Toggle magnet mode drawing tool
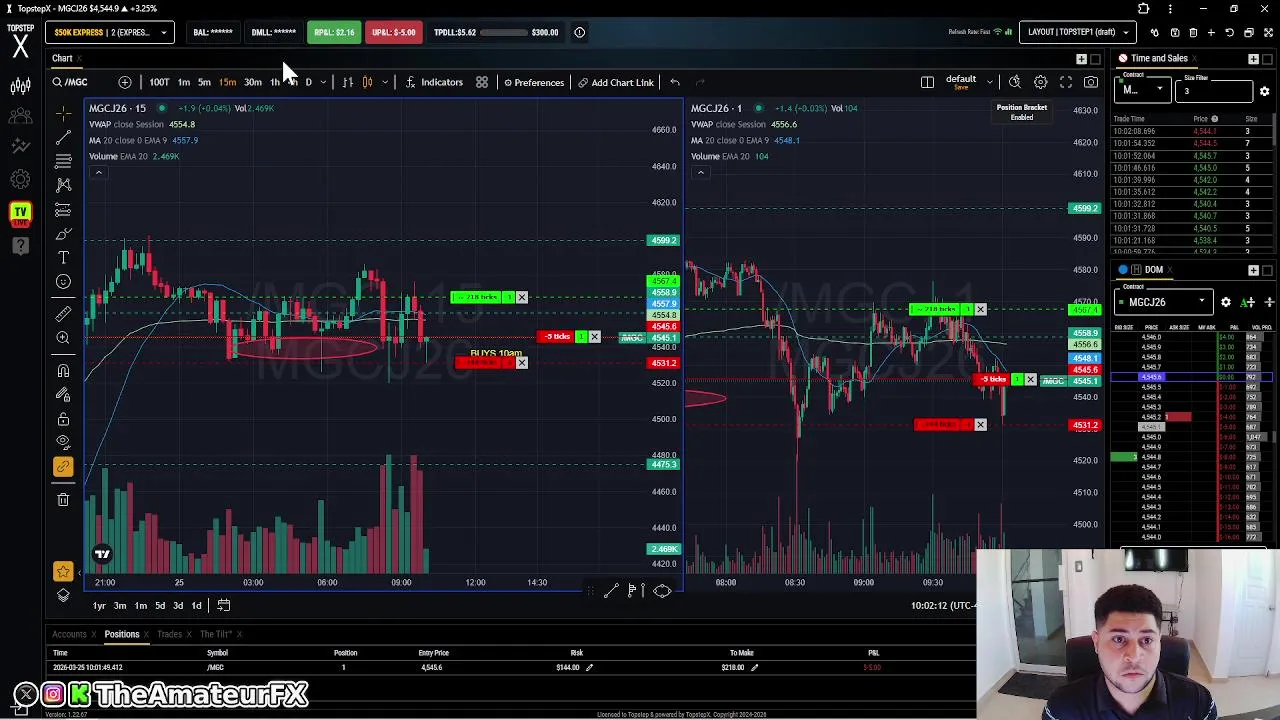1280x720 pixels. click(x=63, y=371)
